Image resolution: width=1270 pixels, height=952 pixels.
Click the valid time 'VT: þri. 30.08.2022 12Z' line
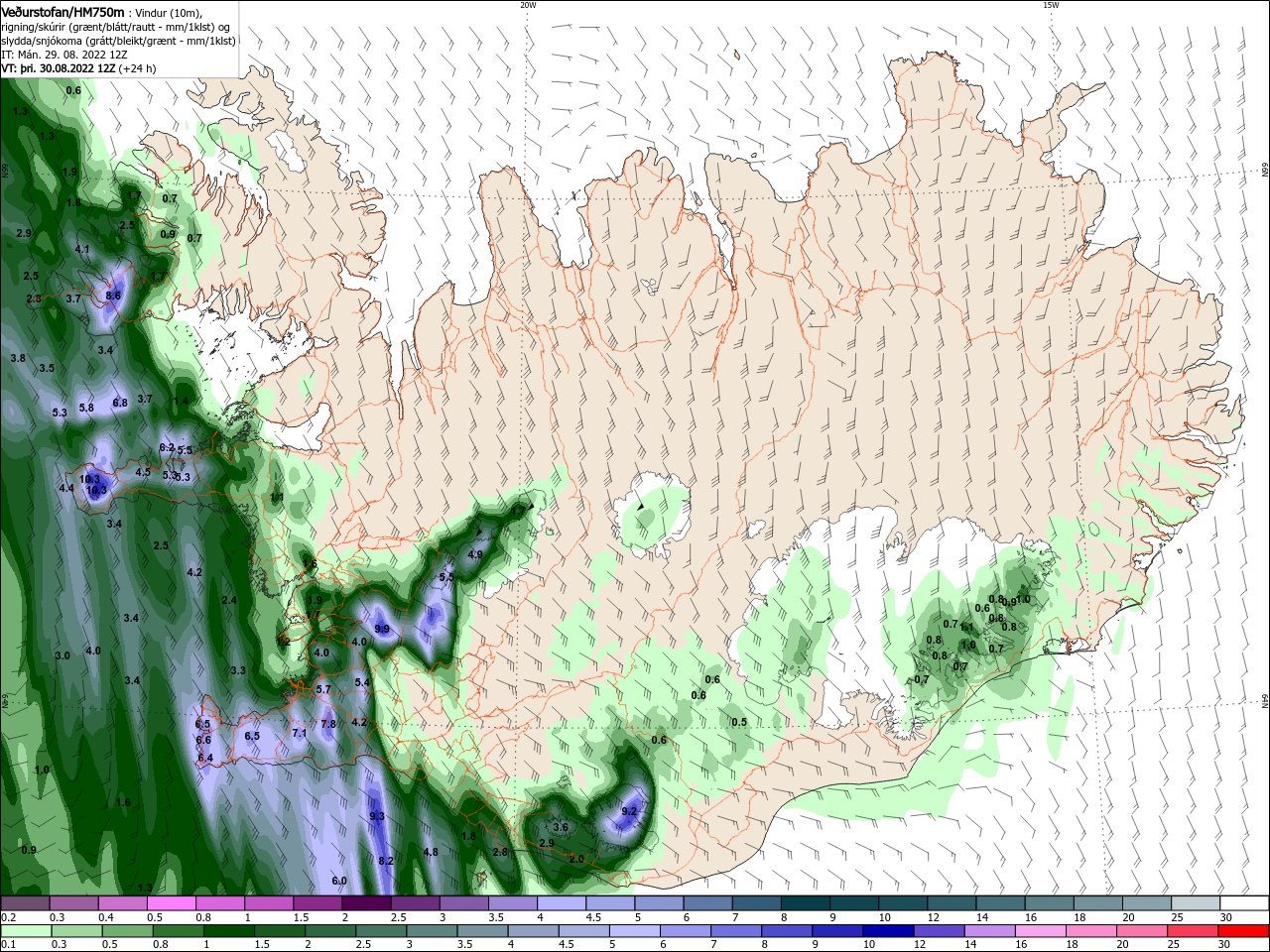(59, 68)
